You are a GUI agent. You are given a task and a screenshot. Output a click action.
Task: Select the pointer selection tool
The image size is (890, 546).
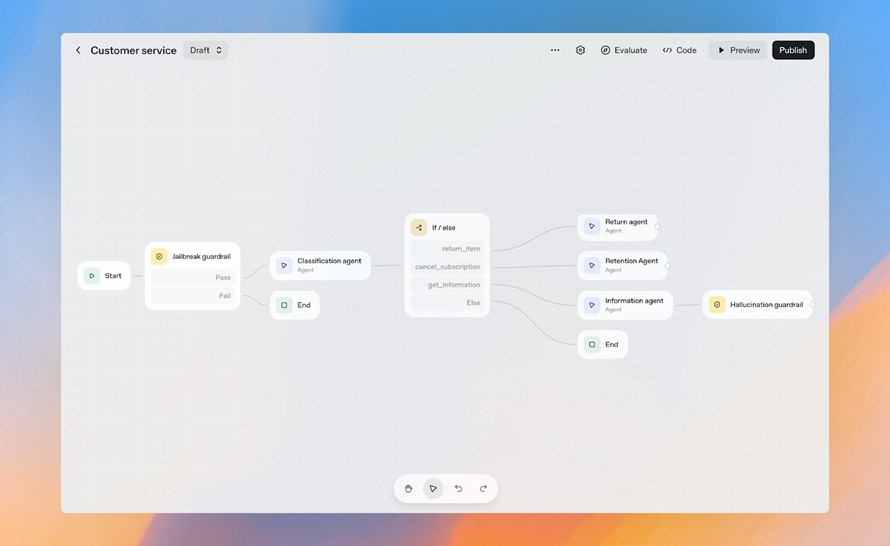pos(433,489)
